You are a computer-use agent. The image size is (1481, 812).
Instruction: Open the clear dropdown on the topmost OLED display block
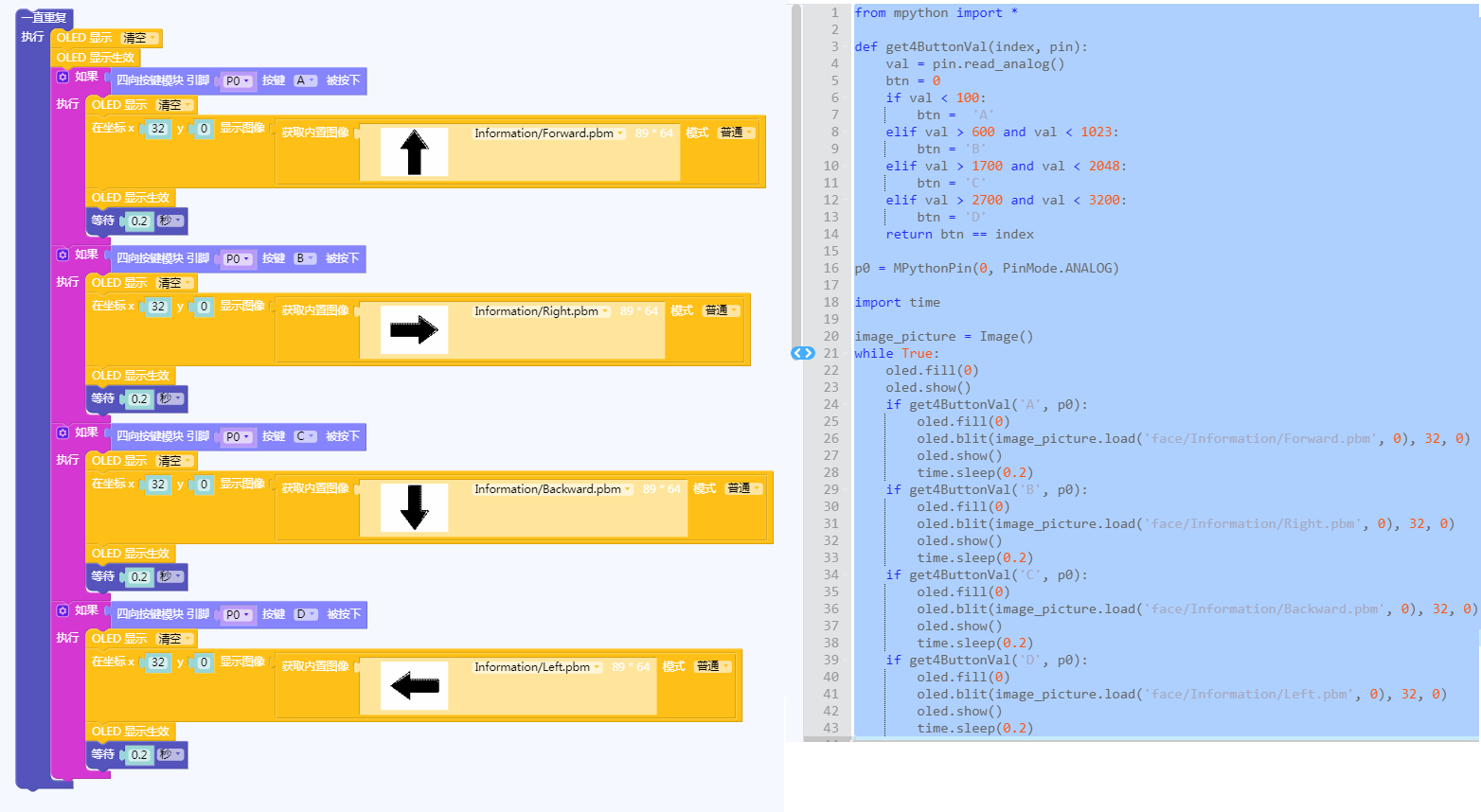[140, 38]
